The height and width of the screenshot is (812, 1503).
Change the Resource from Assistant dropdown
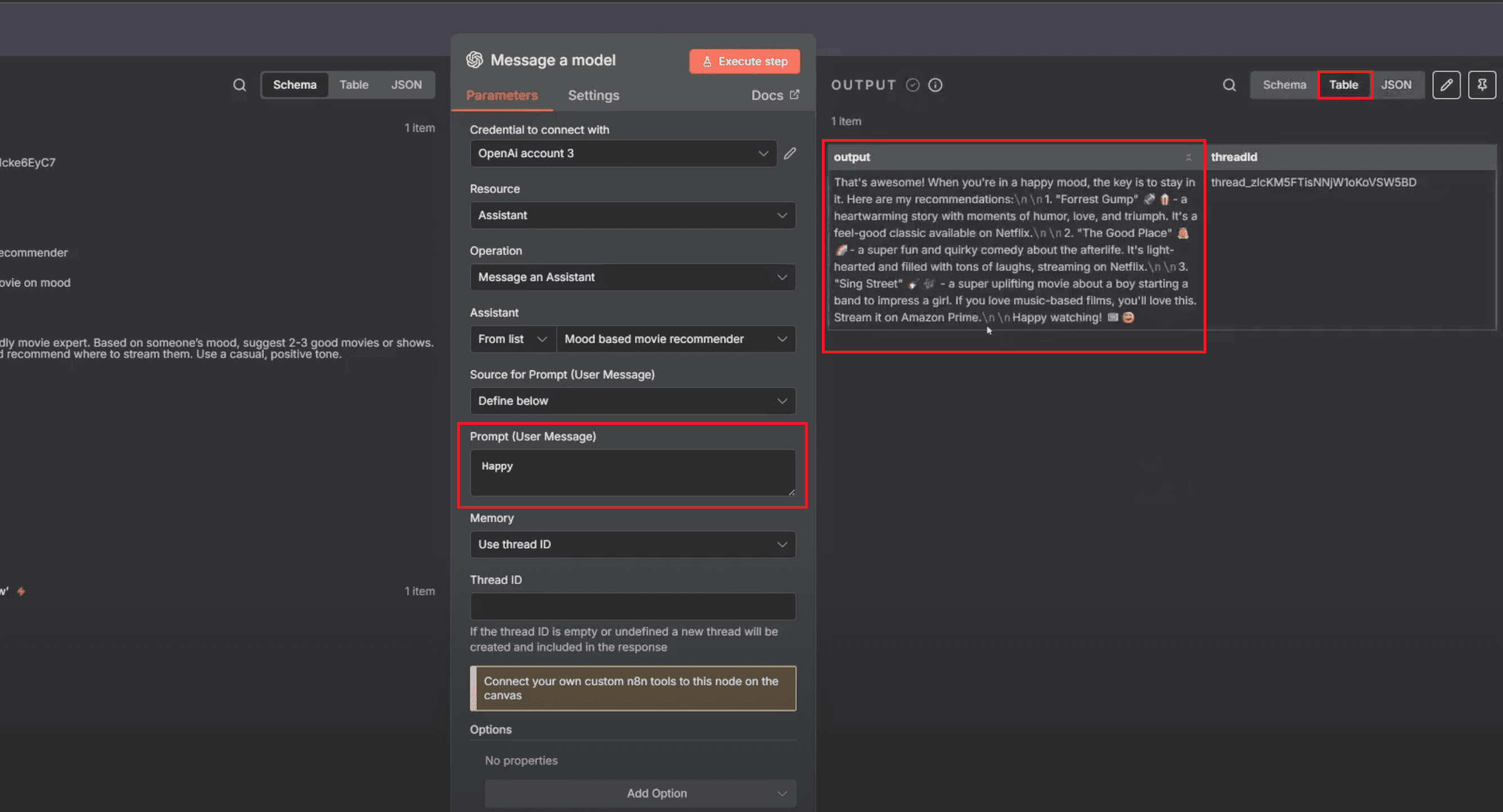pyautogui.click(x=632, y=216)
